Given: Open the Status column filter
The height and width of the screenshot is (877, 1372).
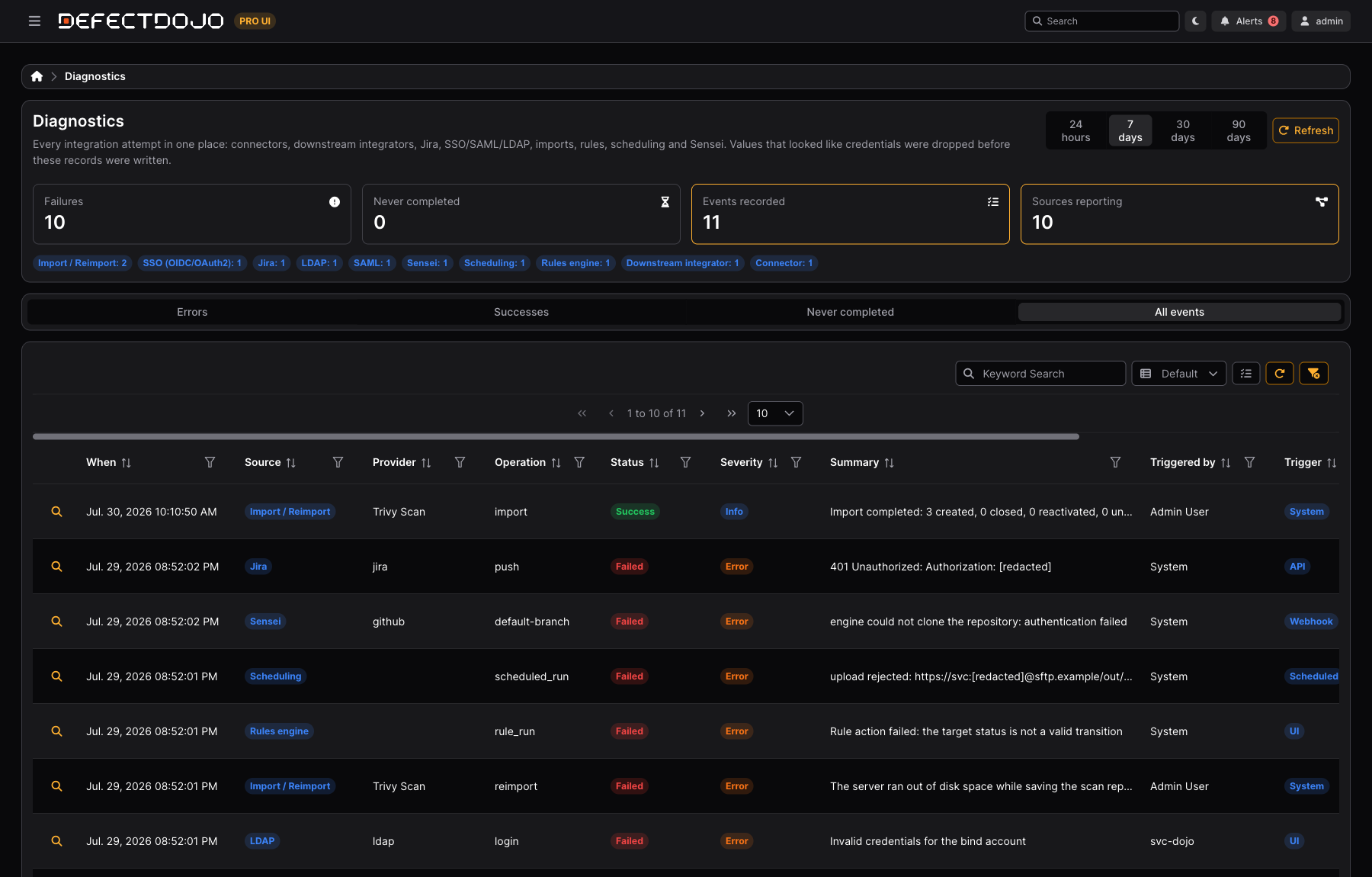Looking at the screenshot, I should coord(685,462).
